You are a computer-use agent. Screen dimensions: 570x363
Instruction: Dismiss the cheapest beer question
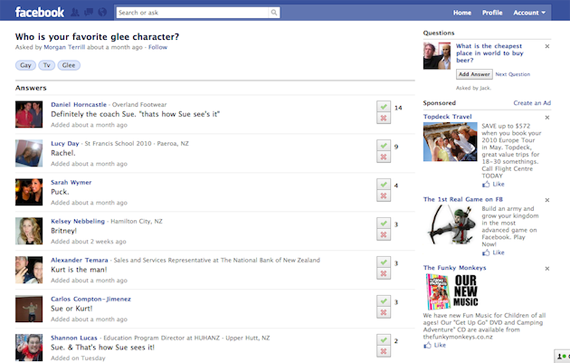pyautogui.click(x=547, y=46)
